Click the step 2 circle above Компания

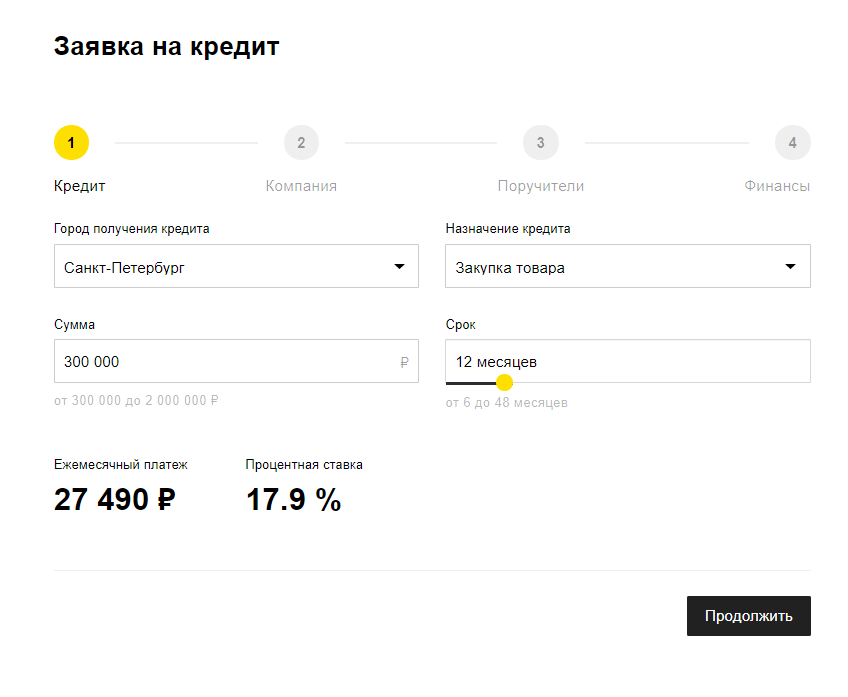[x=301, y=142]
